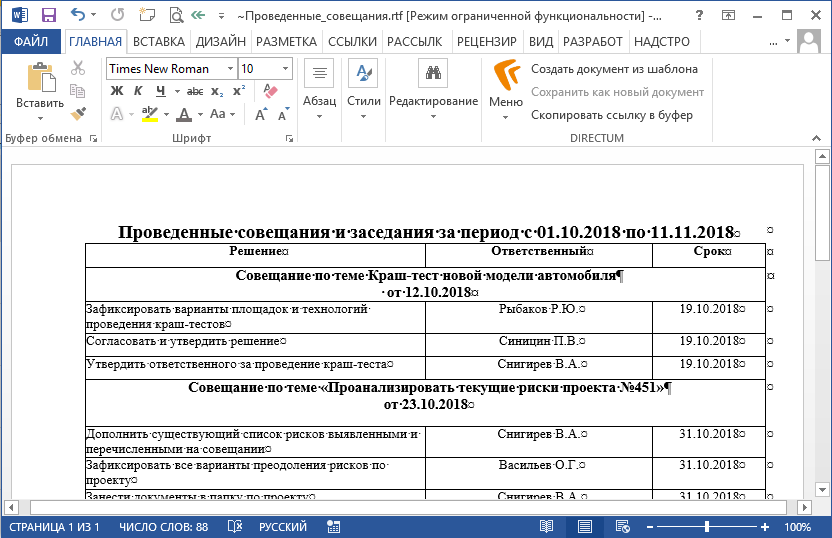This screenshot has height=538, width=832.
Task: Apply yellow text highlight color
Action: (150, 114)
